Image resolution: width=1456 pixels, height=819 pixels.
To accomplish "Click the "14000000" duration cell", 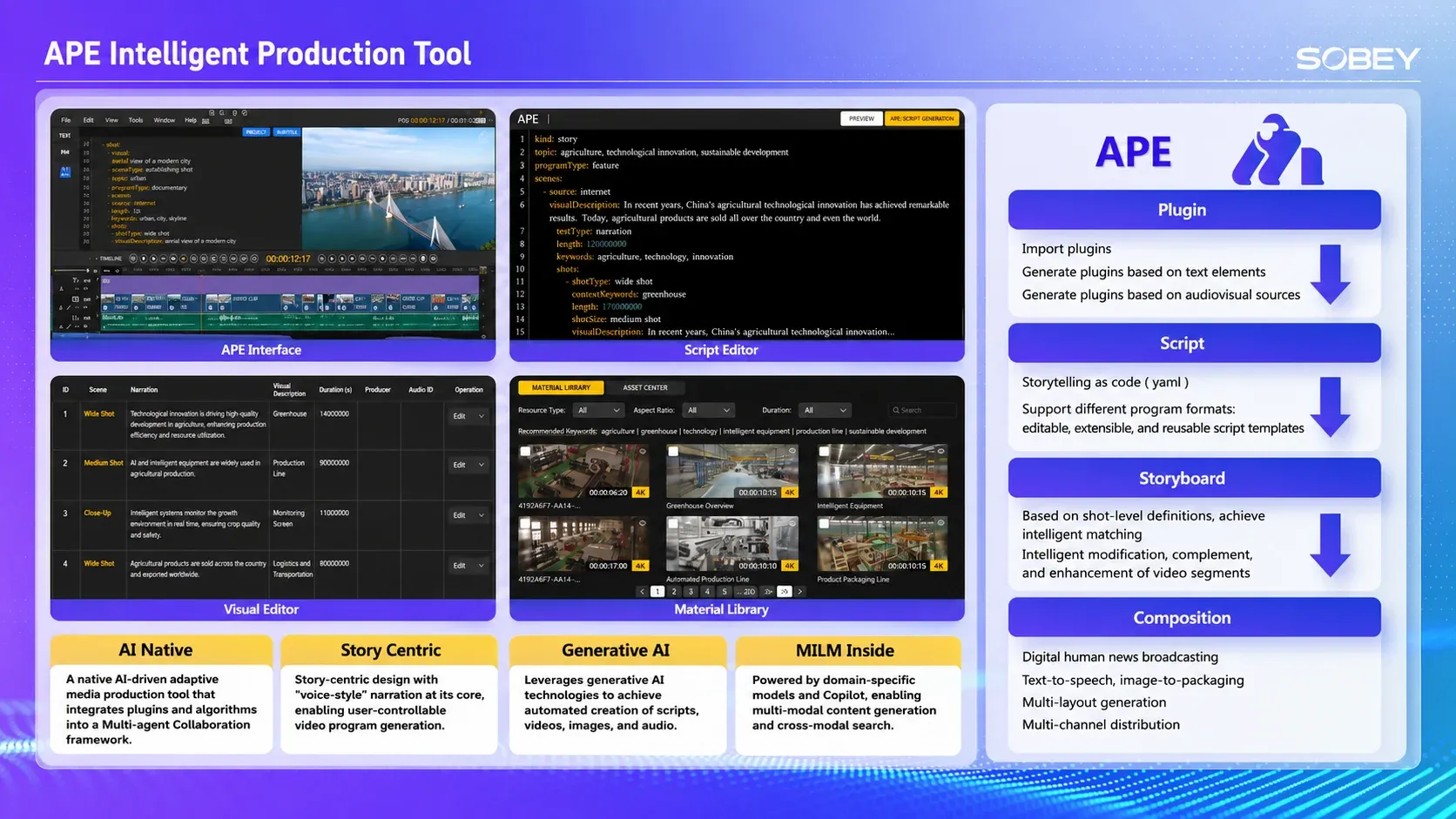I will (x=334, y=414).
